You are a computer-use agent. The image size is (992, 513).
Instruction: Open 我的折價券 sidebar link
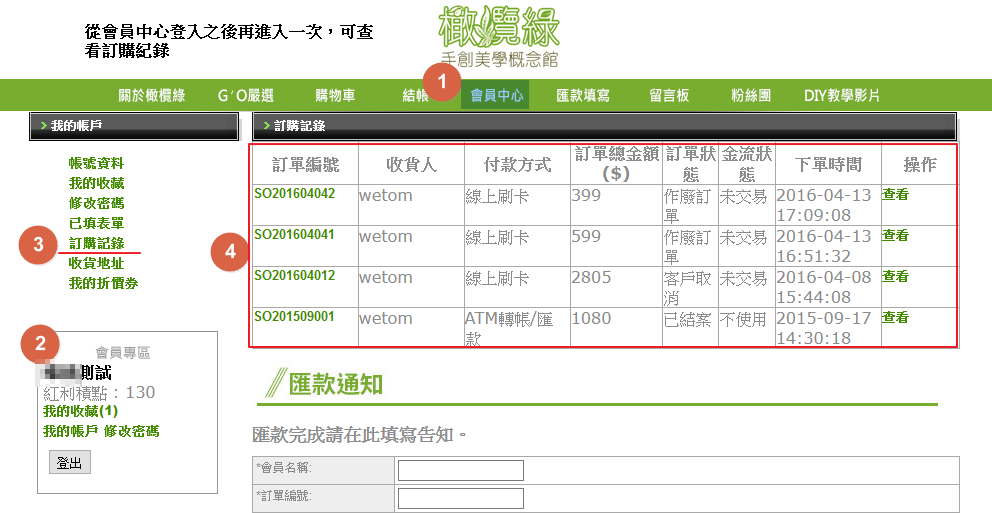103,283
